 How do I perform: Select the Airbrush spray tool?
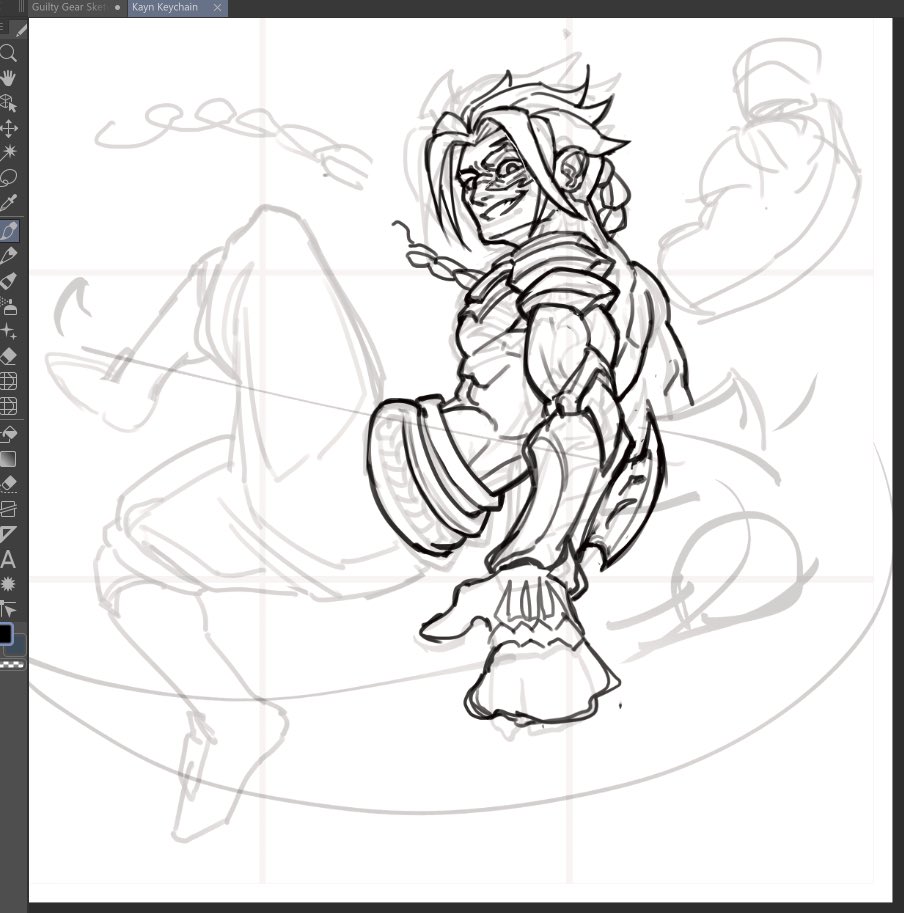pos(8,306)
